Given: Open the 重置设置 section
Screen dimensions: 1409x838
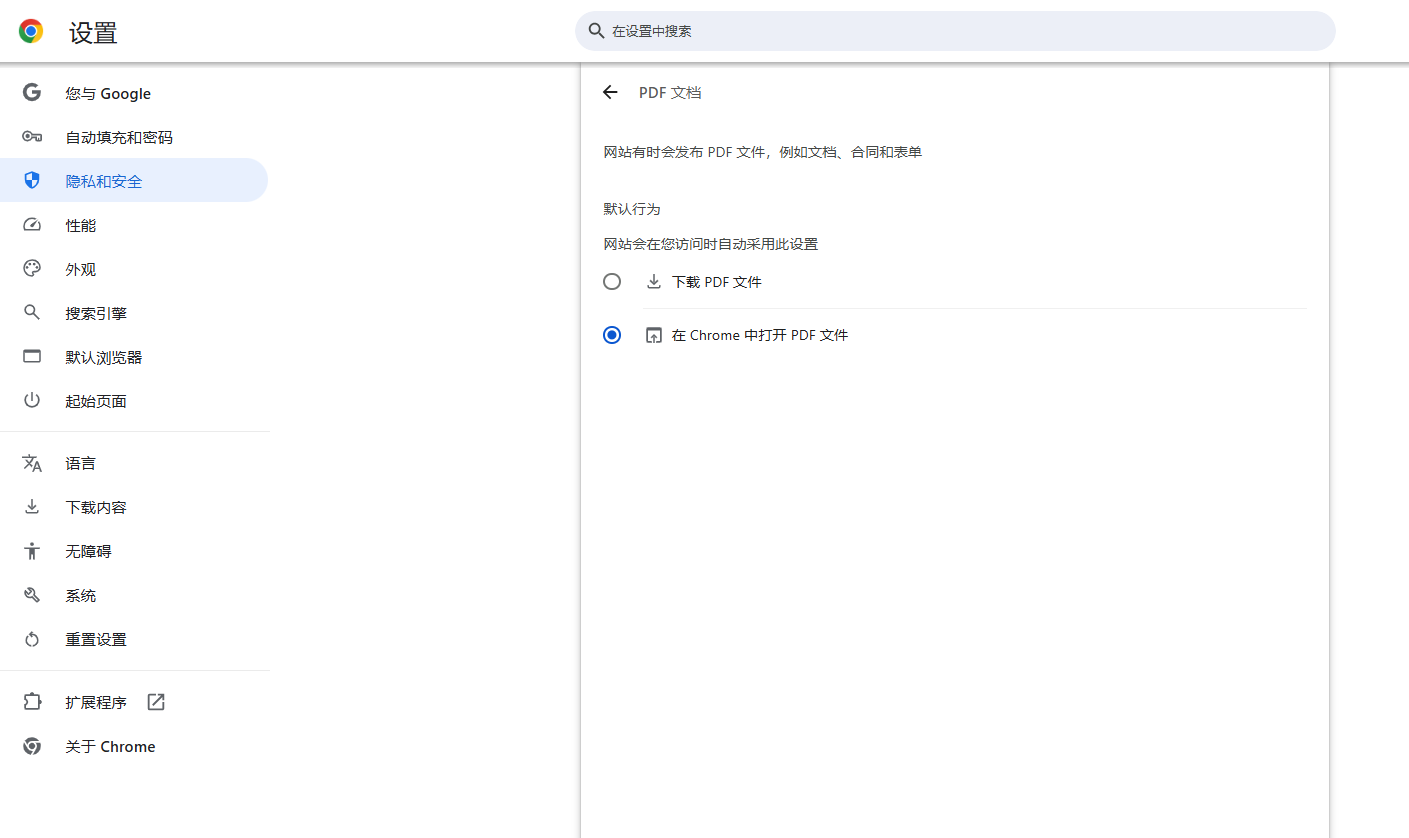Looking at the screenshot, I should click(x=134, y=639).
